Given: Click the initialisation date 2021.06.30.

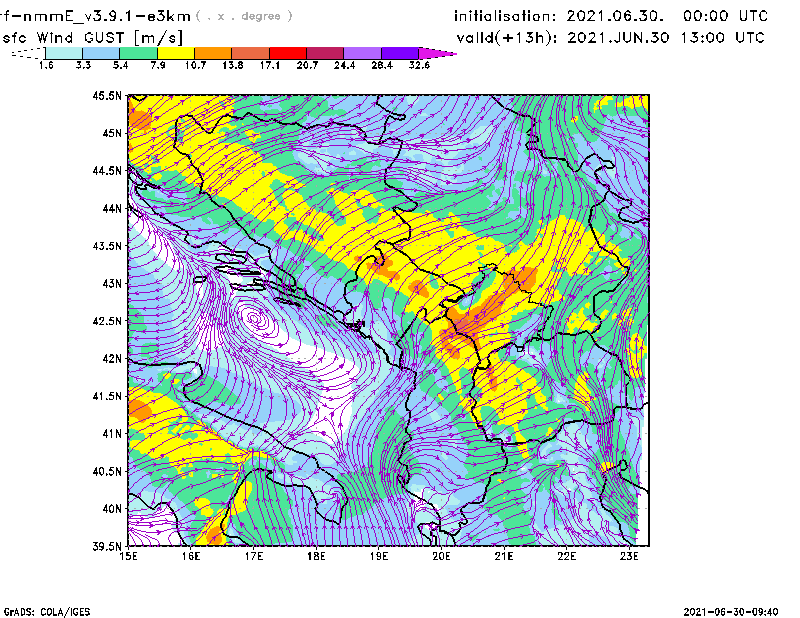Looking at the screenshot, I should pos(615,16).
